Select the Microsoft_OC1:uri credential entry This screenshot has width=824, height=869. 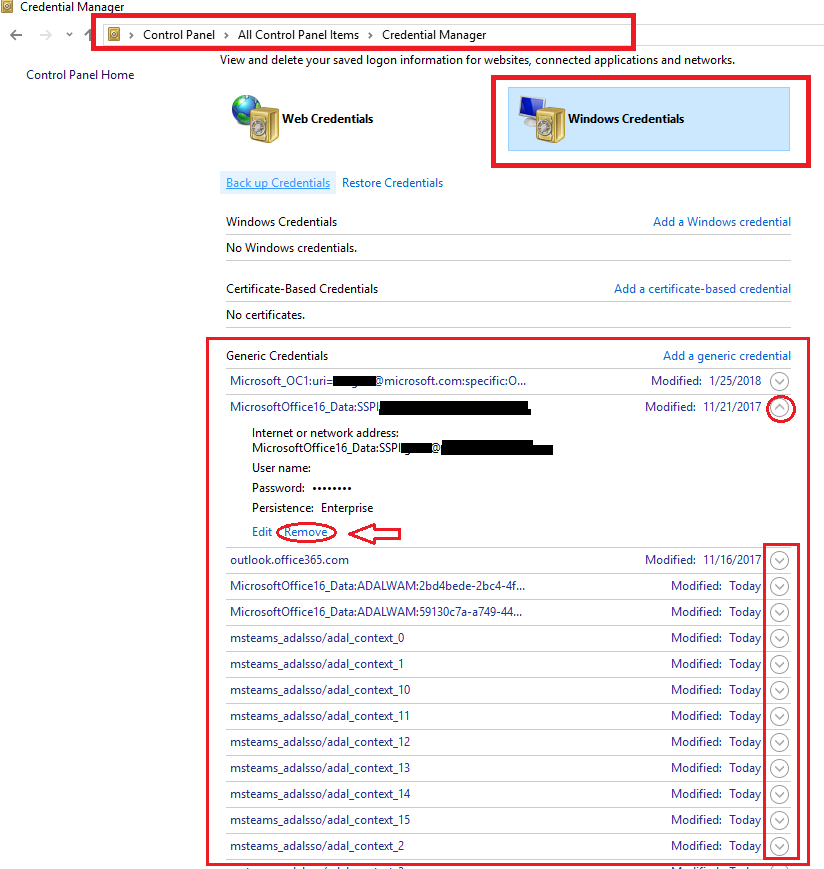click(378, 381)
